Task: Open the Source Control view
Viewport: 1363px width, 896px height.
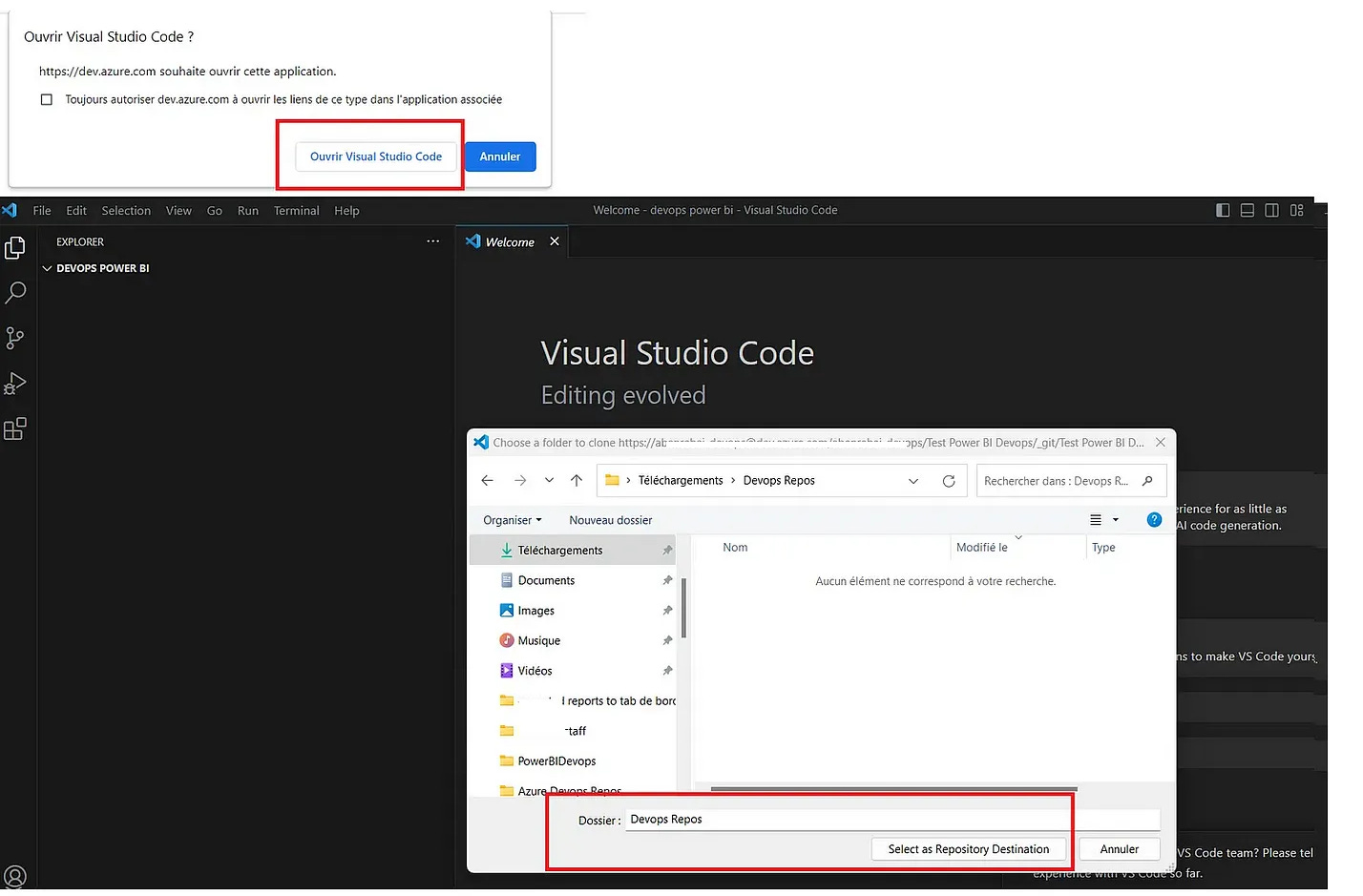Action: pos(15,338)
